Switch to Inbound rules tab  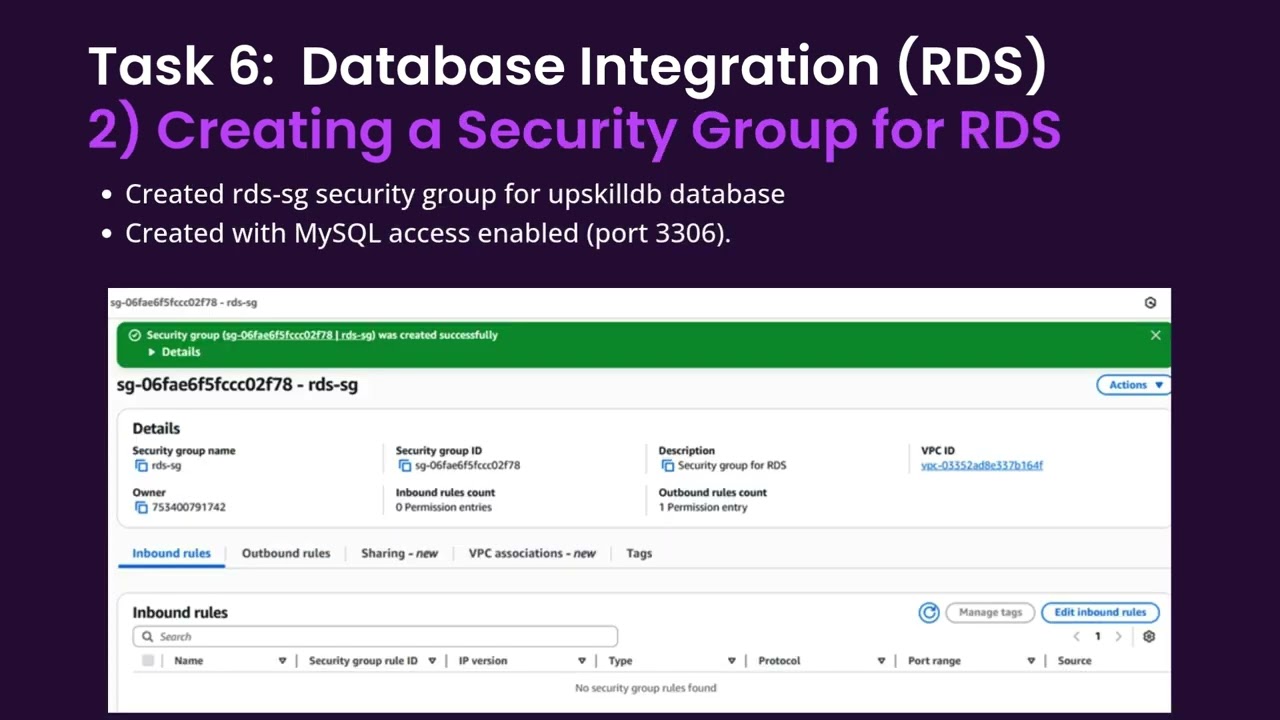(171, 553)
